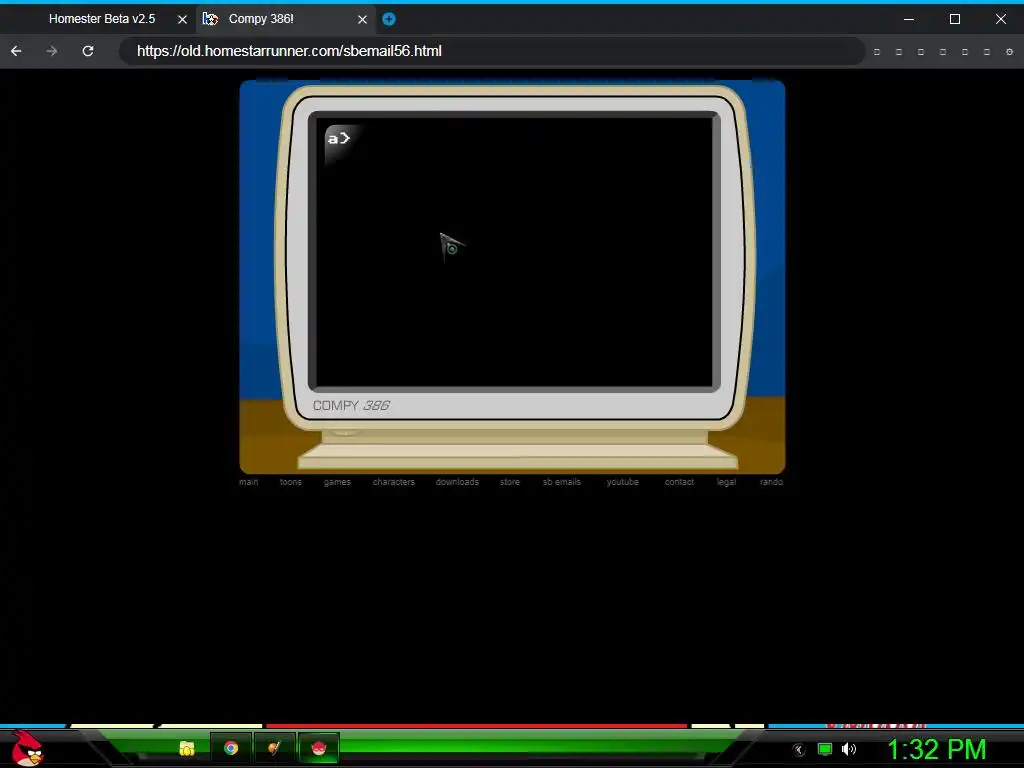Open the main link below the Compy
The height and width of the screenshot is (768, 1024).
(x=248, y=482)
